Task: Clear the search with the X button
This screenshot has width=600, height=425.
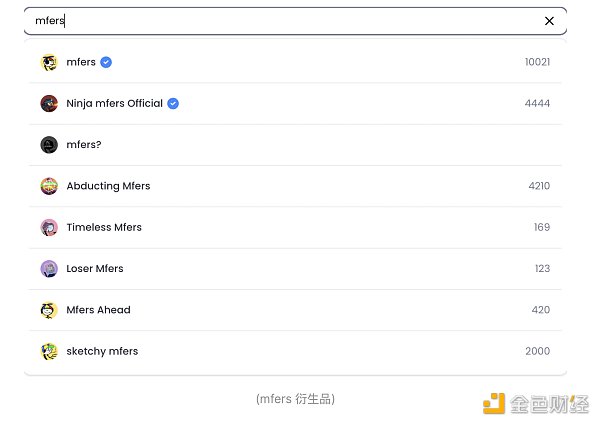Action: click(x=549, y=21)
